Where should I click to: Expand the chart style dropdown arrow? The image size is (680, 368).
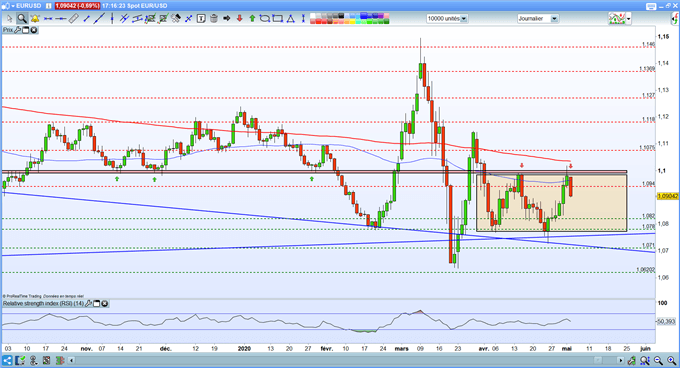pos(629,19)
